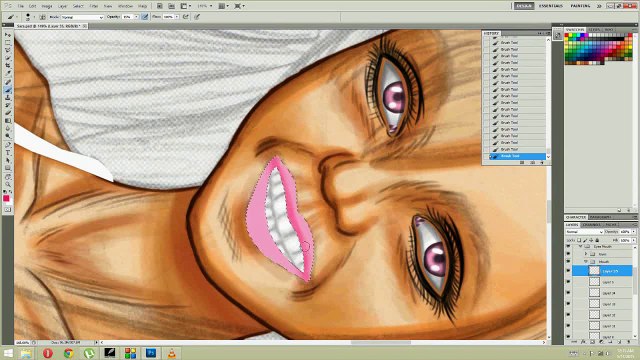Open uTorrent from the taskbar
640x360 pixels.
click(89, 353)
